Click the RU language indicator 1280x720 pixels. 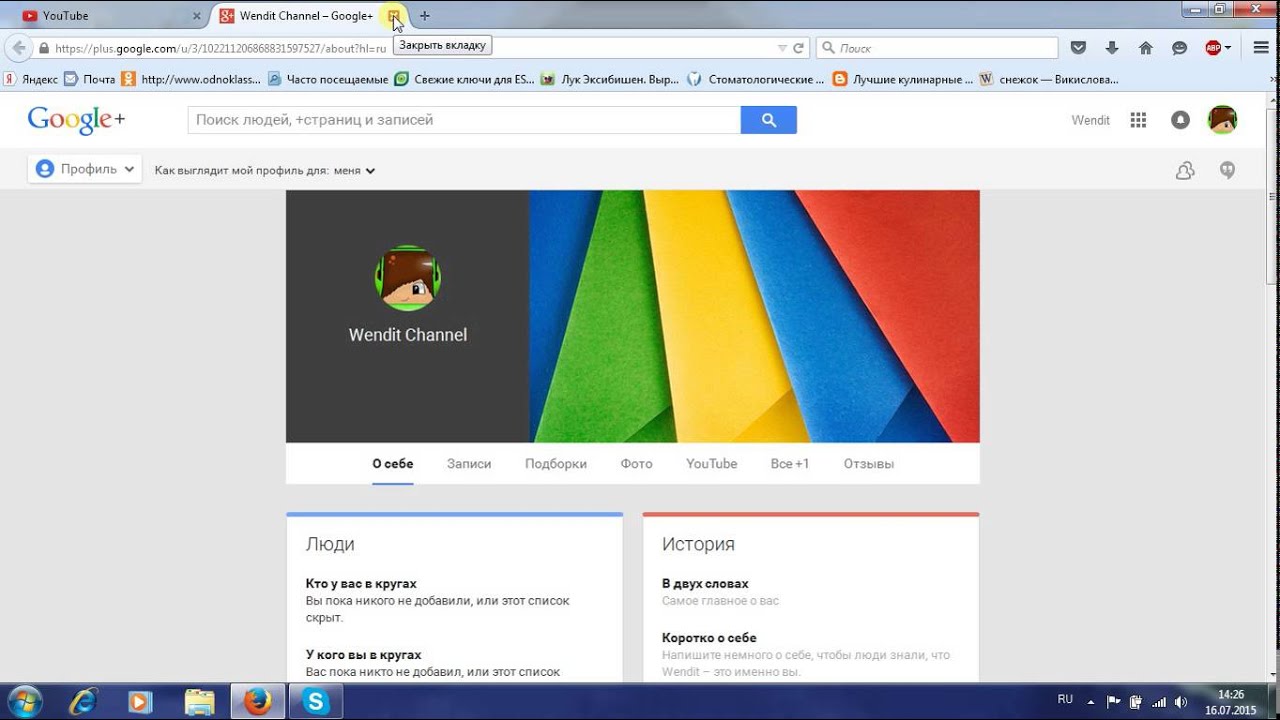coord(1065,700)
